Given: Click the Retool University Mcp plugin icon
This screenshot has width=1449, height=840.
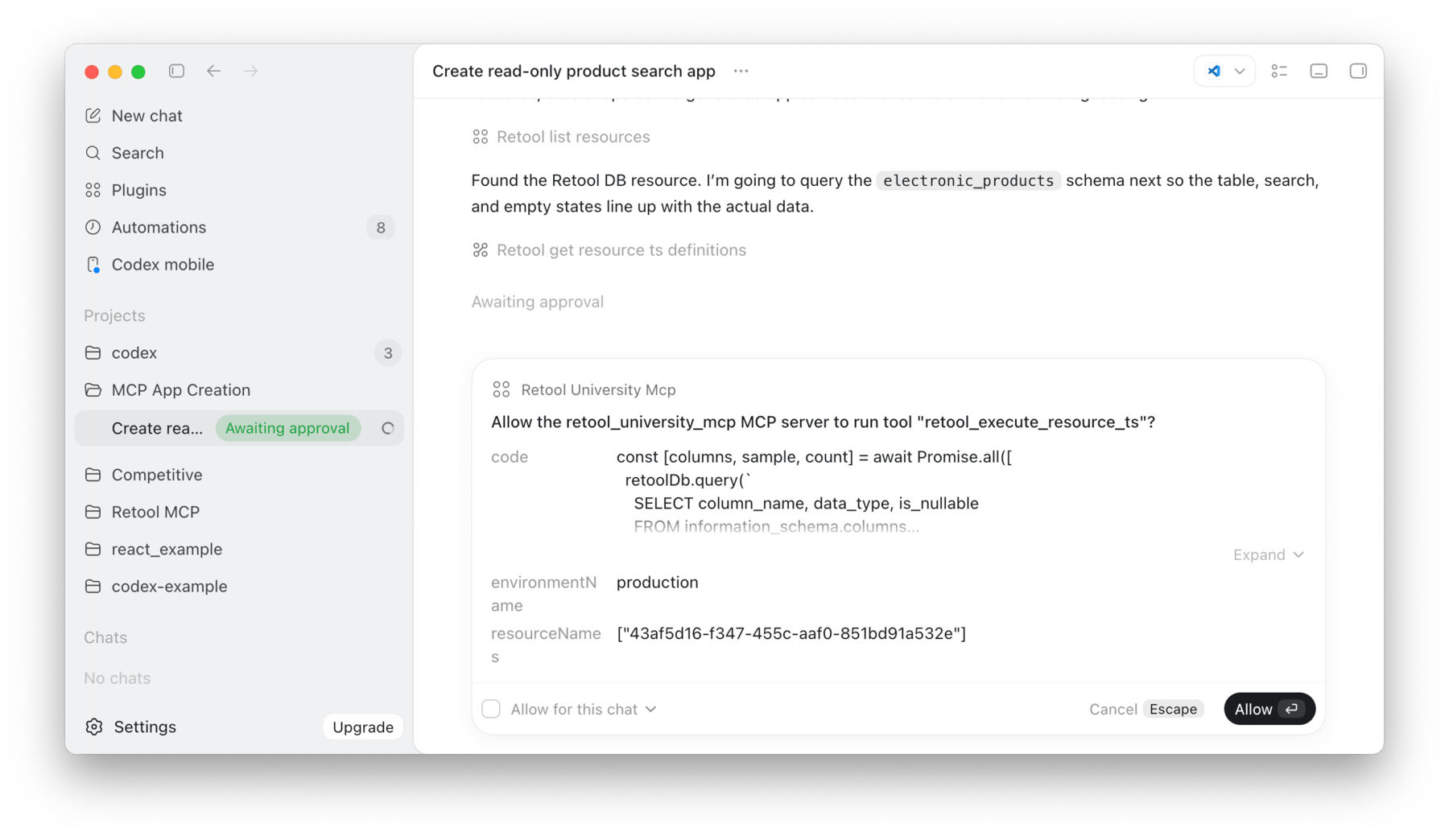Looking at the screenshot, I should tap(502, 389).
